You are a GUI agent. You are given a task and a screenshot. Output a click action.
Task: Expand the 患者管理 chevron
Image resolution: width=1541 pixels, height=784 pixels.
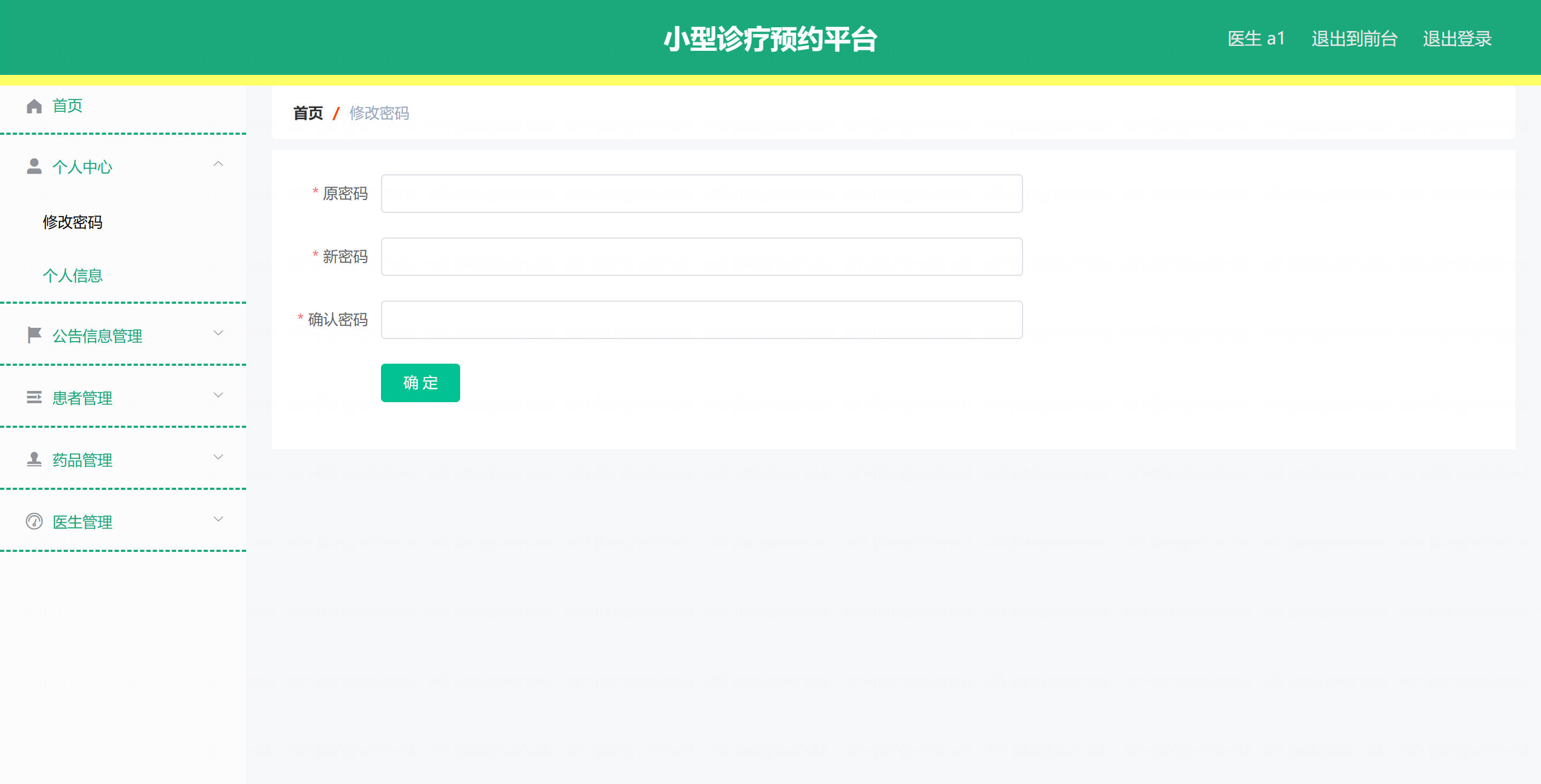(218, 395)
